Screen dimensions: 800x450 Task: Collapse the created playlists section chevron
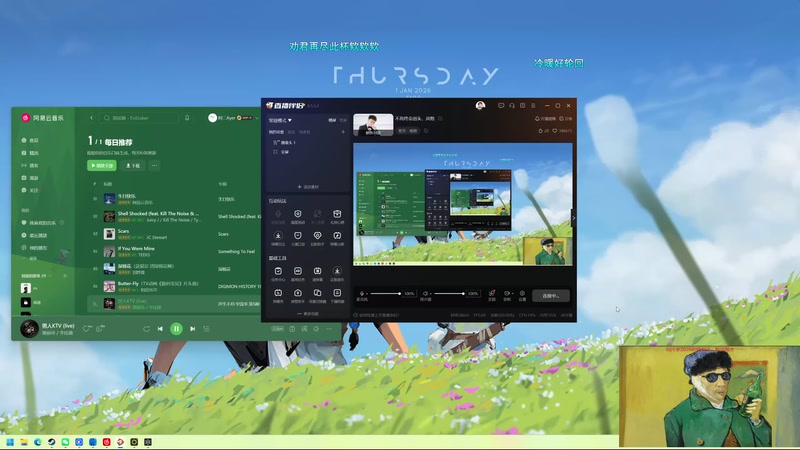click(50, 276)
